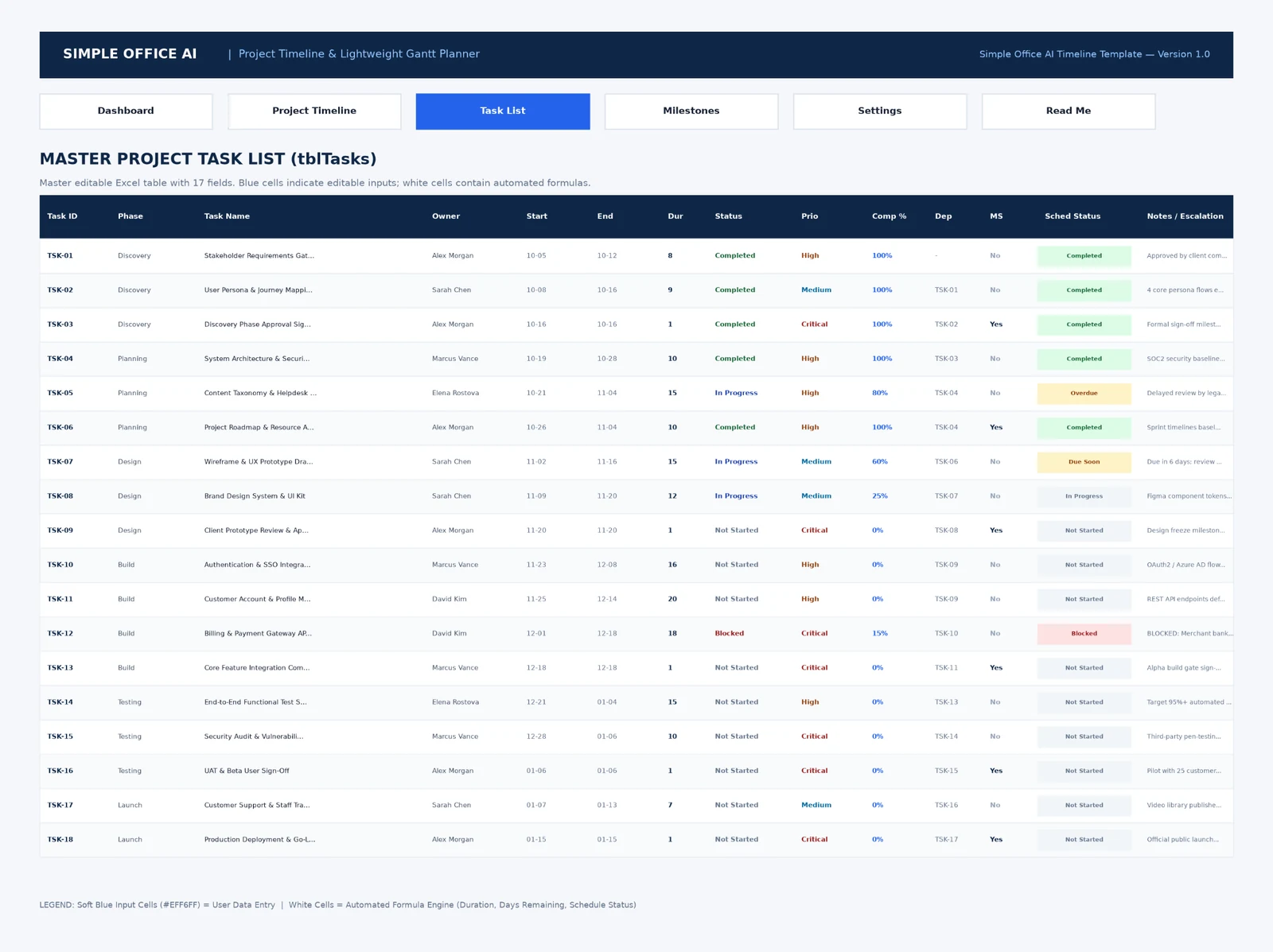
Task: Click the owner Elena Rostova in row TSK-05
Action: [456, 394]
